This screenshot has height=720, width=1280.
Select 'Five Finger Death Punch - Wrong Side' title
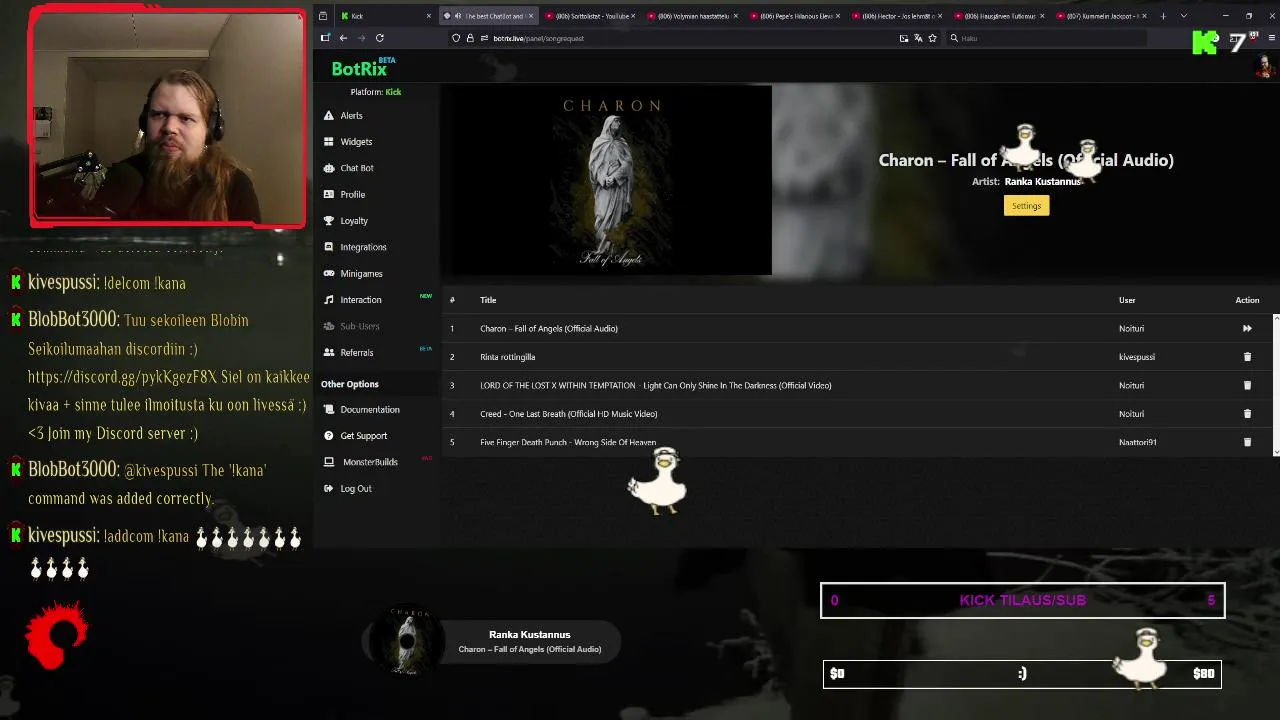coord(568,442)
